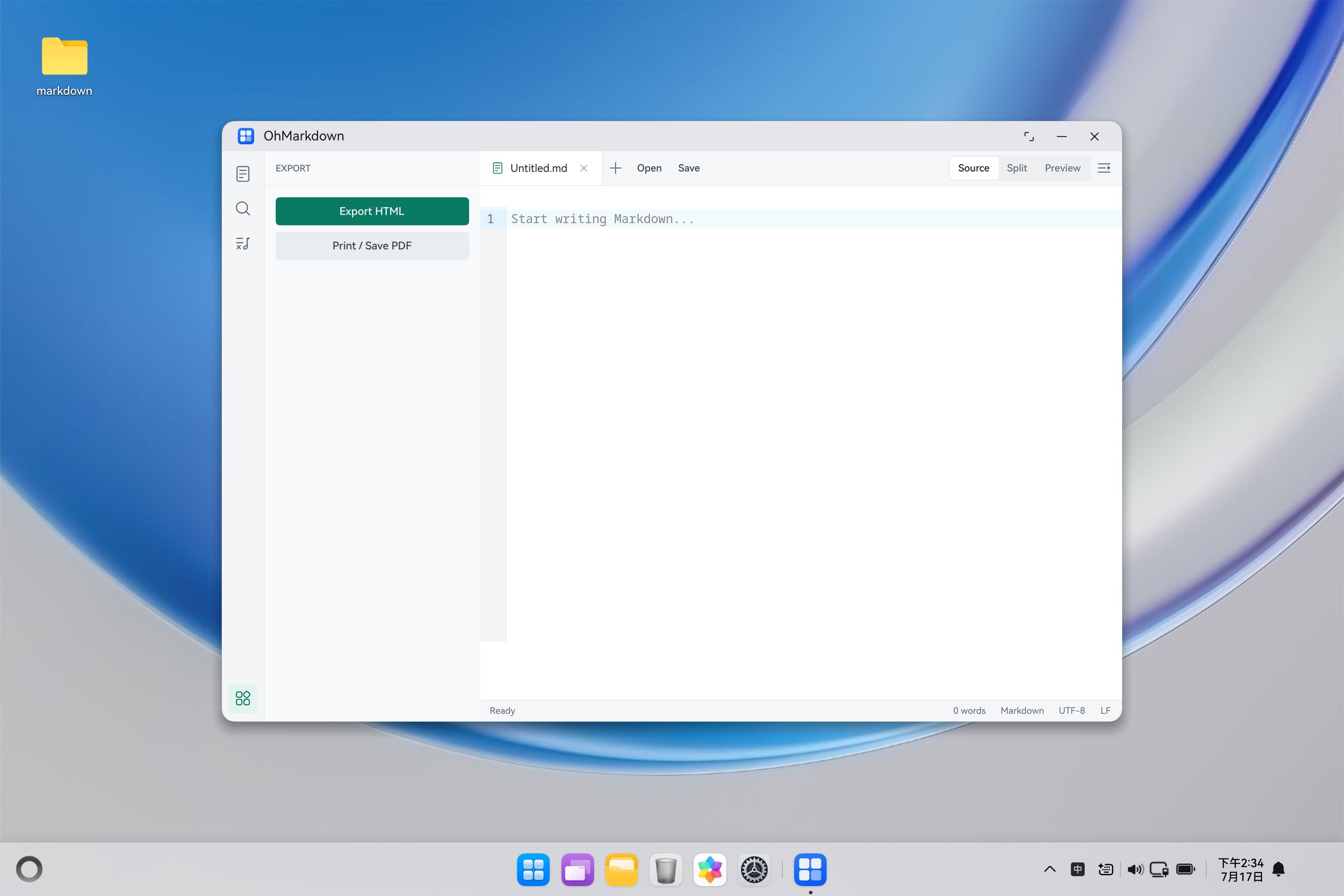Image resolution: width=1344 pixels, height=896 pixels.
Task: Open the app launcher in the dock
Action: [533, 869]
